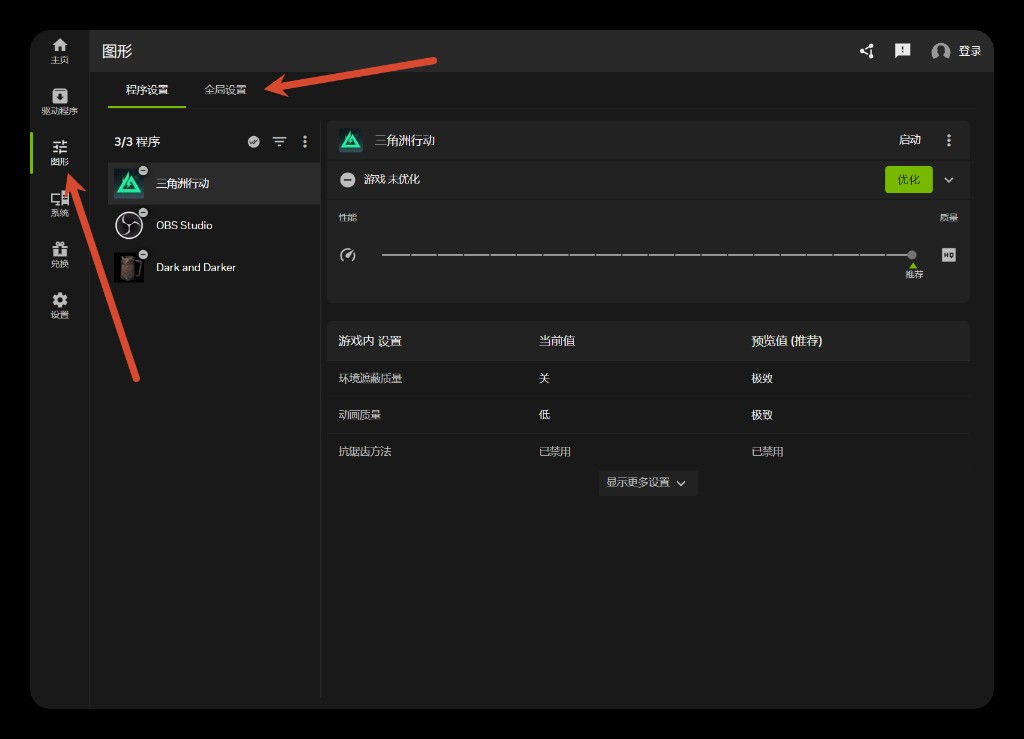This screenshot has height=739, width=1024.
Task: Click the 抗锯齿方法 setting row
Action: 648,452
